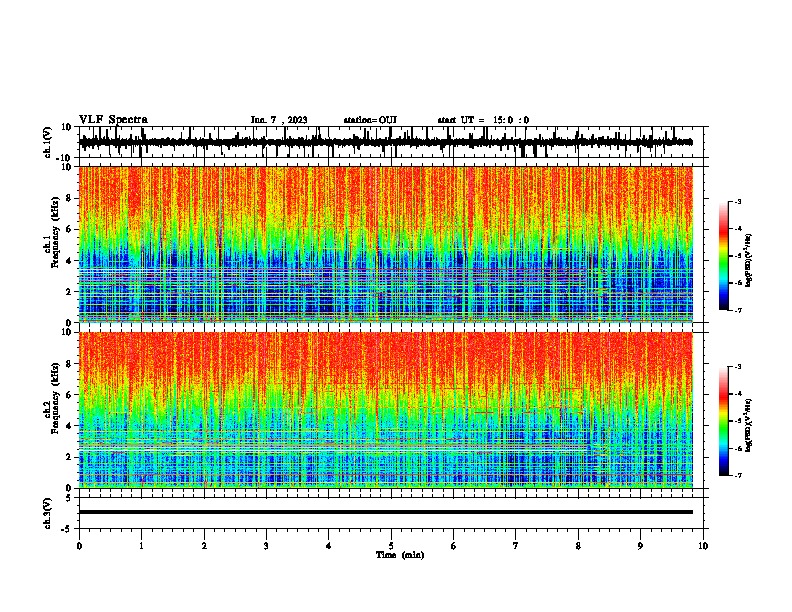This screenshot has width=792, height=612.
Task: Click the "-10" tick on ch.1(V) axis
Action: click(x=65, y=158)
